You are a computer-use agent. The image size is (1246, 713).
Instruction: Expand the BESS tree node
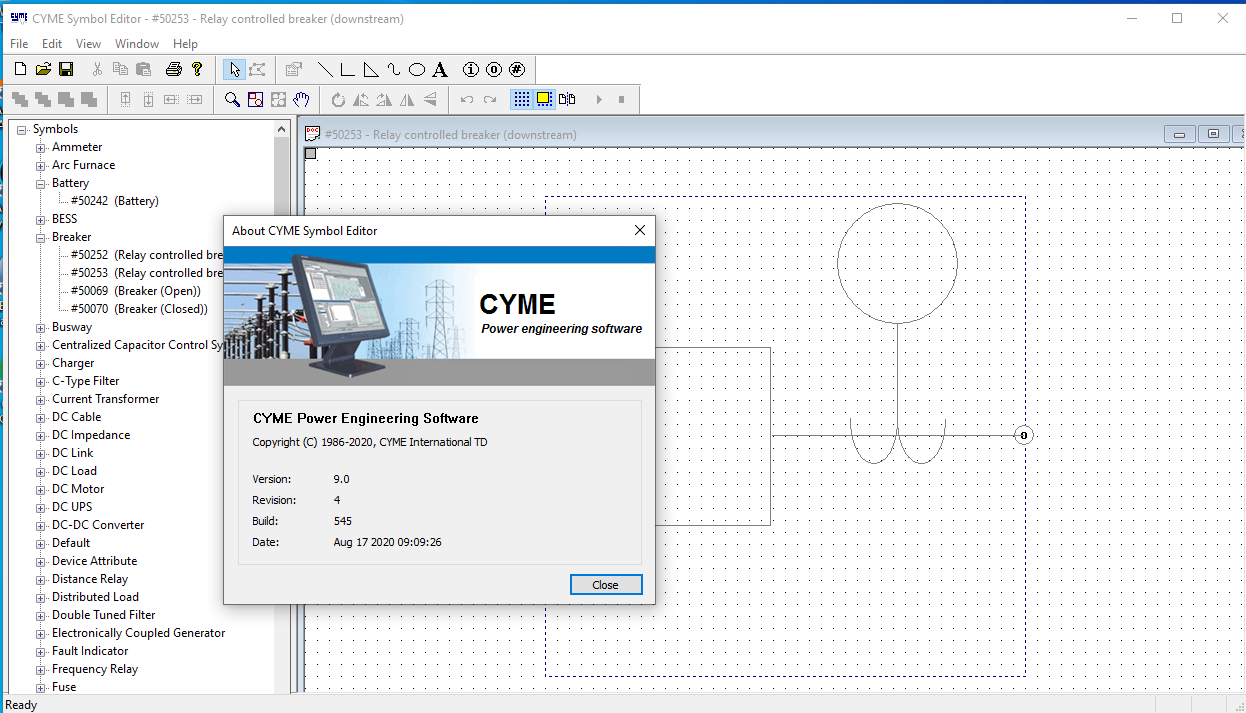pyautogui.click(x=41, y=219)
